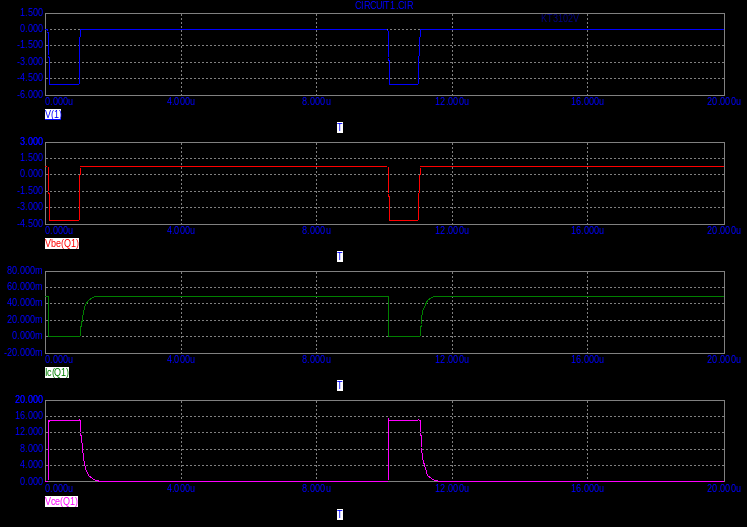Click the 20.000u time label in V(1) plot

[724, 101]
